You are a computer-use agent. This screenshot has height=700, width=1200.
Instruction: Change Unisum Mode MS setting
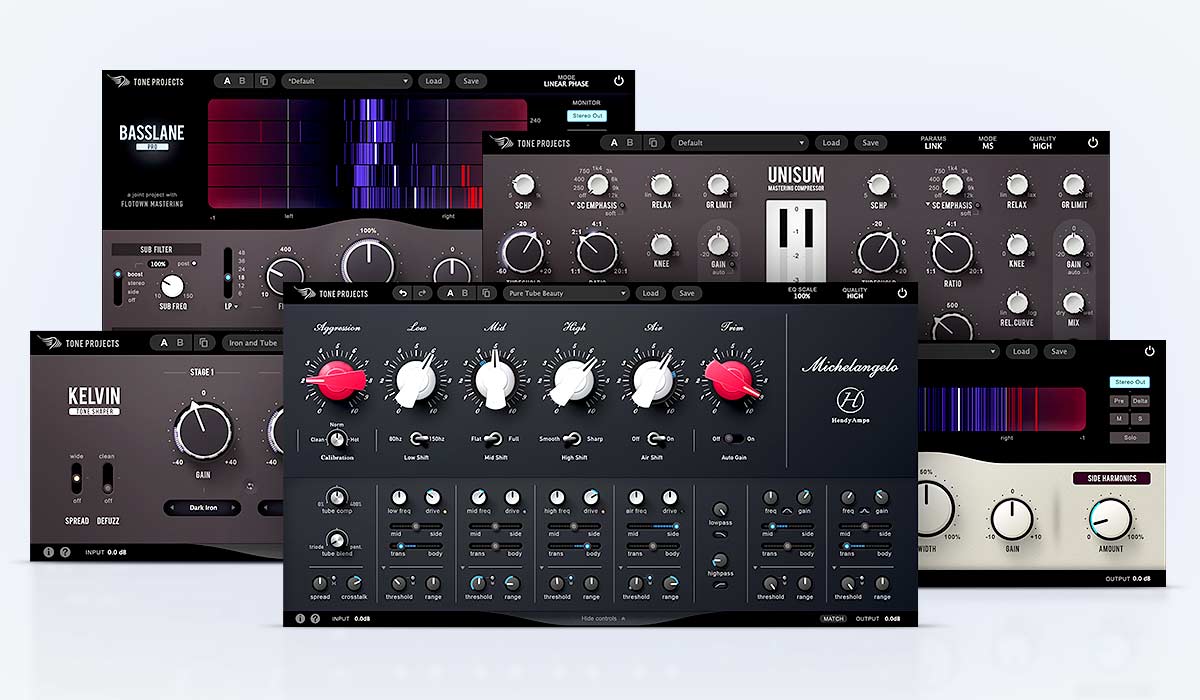point(988,143)
